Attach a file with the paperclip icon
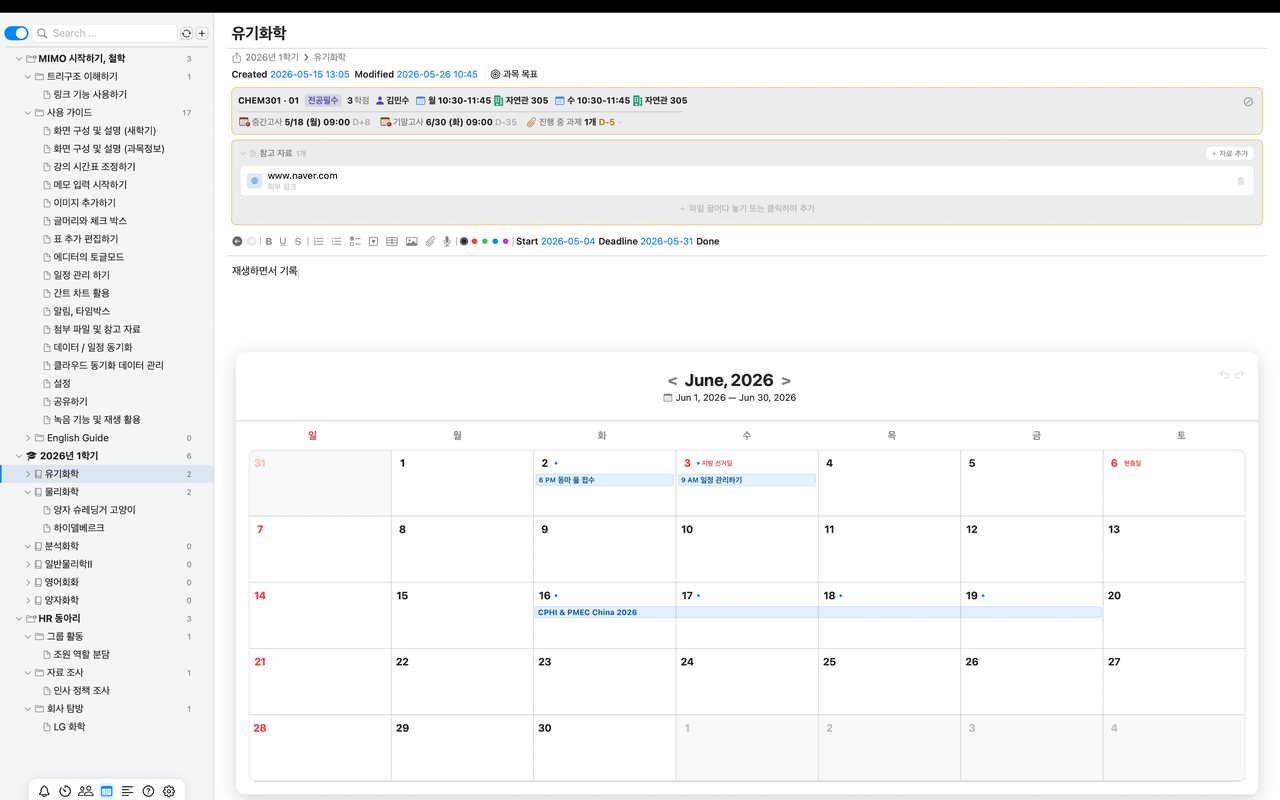The height and width of the screenshot is (800, 1280). (x=430, y=241)
